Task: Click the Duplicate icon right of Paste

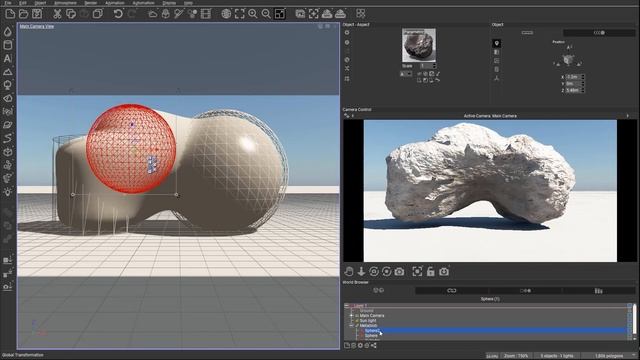Action: pos(98,14)
